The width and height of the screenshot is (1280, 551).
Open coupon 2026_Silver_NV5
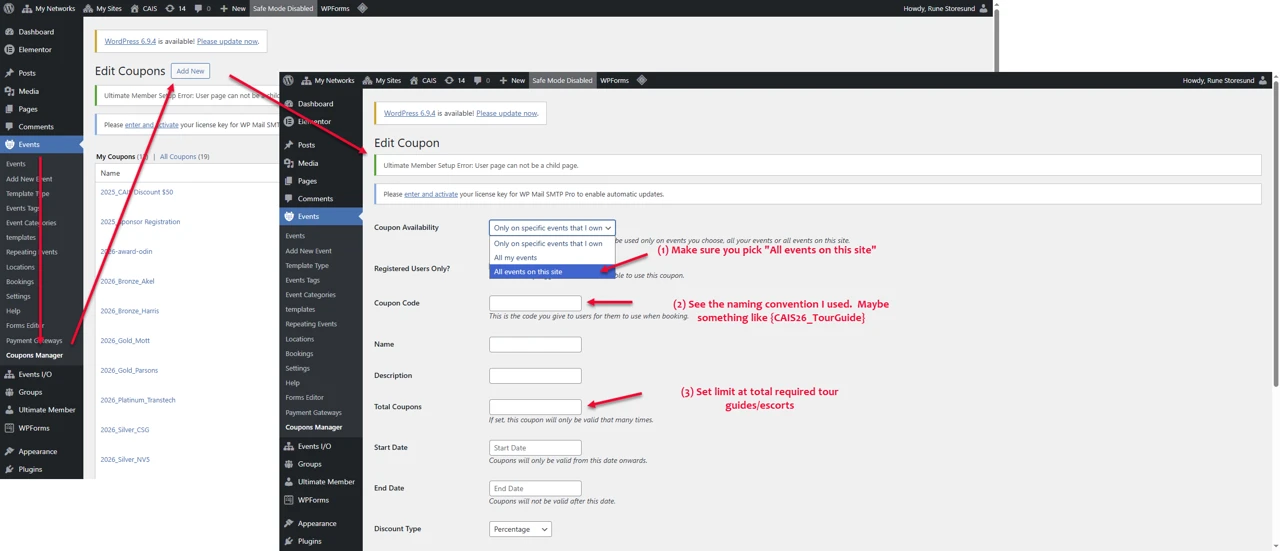coord(124,459)
